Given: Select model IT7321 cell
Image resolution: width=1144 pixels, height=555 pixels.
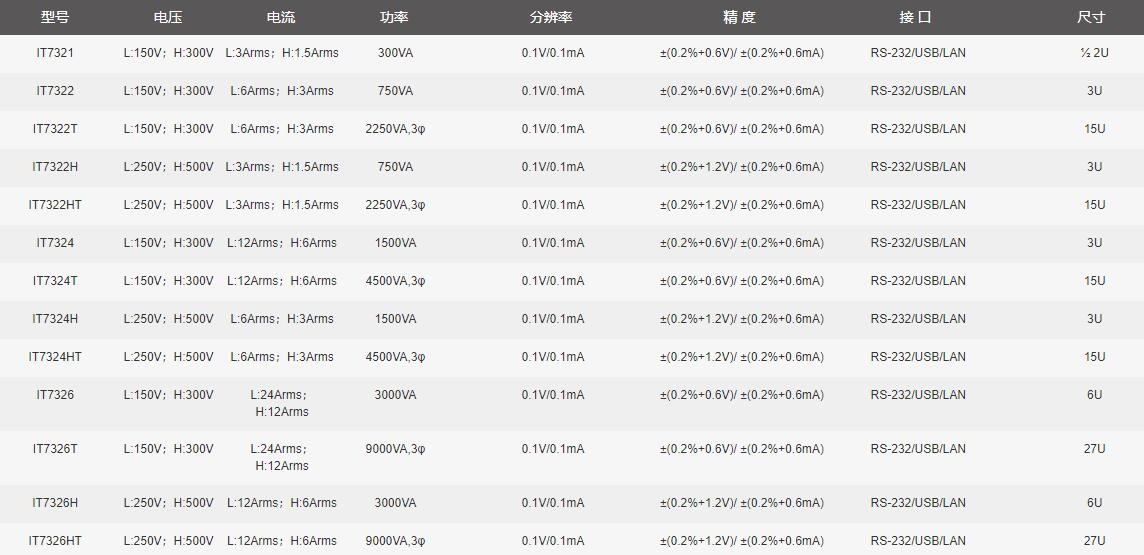Looking at the screenshot, I should pos(55,53).
